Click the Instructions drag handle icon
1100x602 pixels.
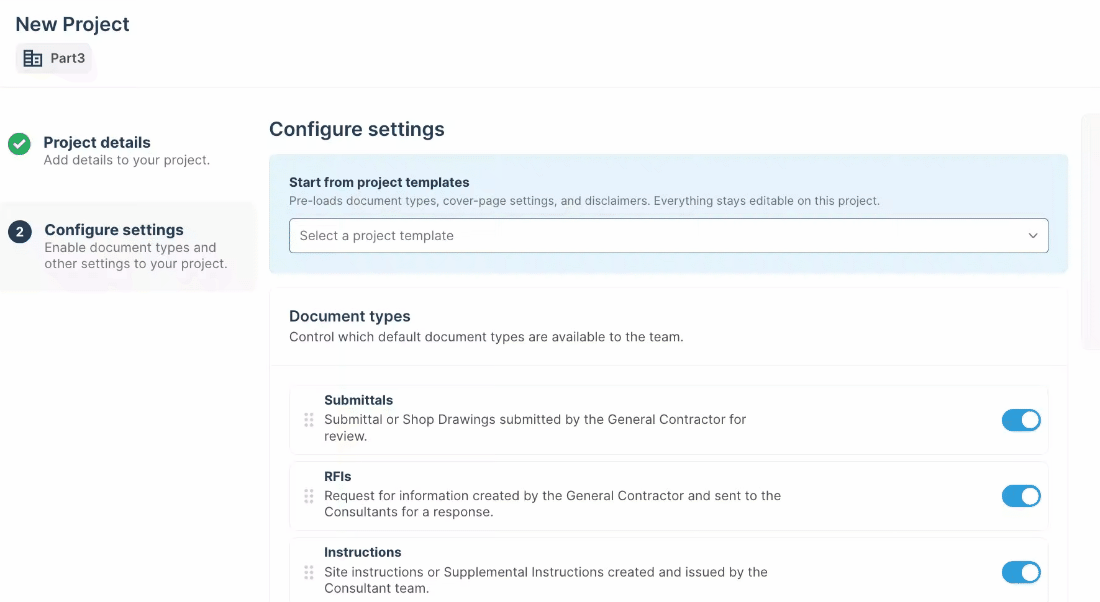[x=309, y=573]
